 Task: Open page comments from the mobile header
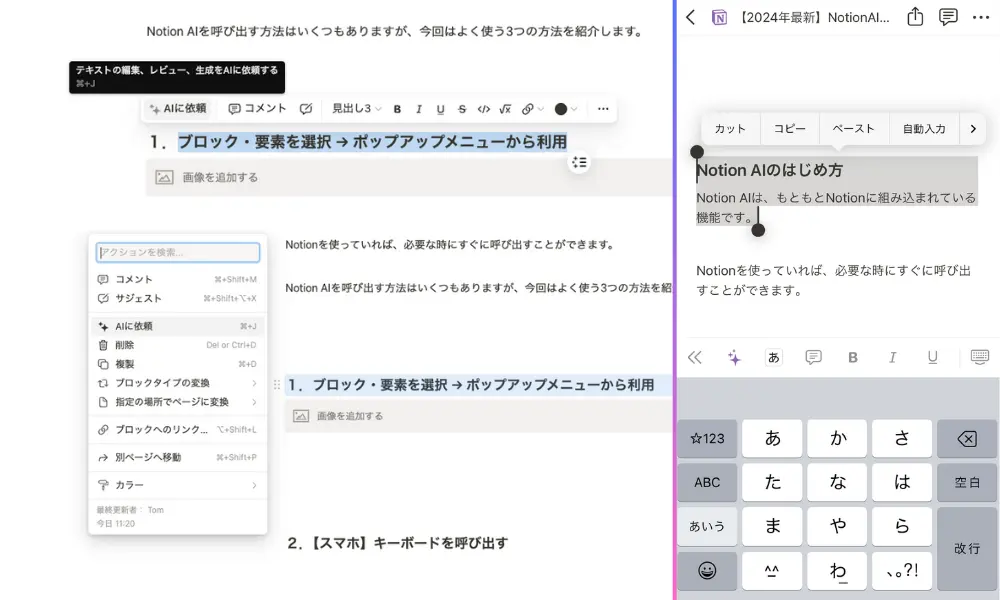point(948,17)
